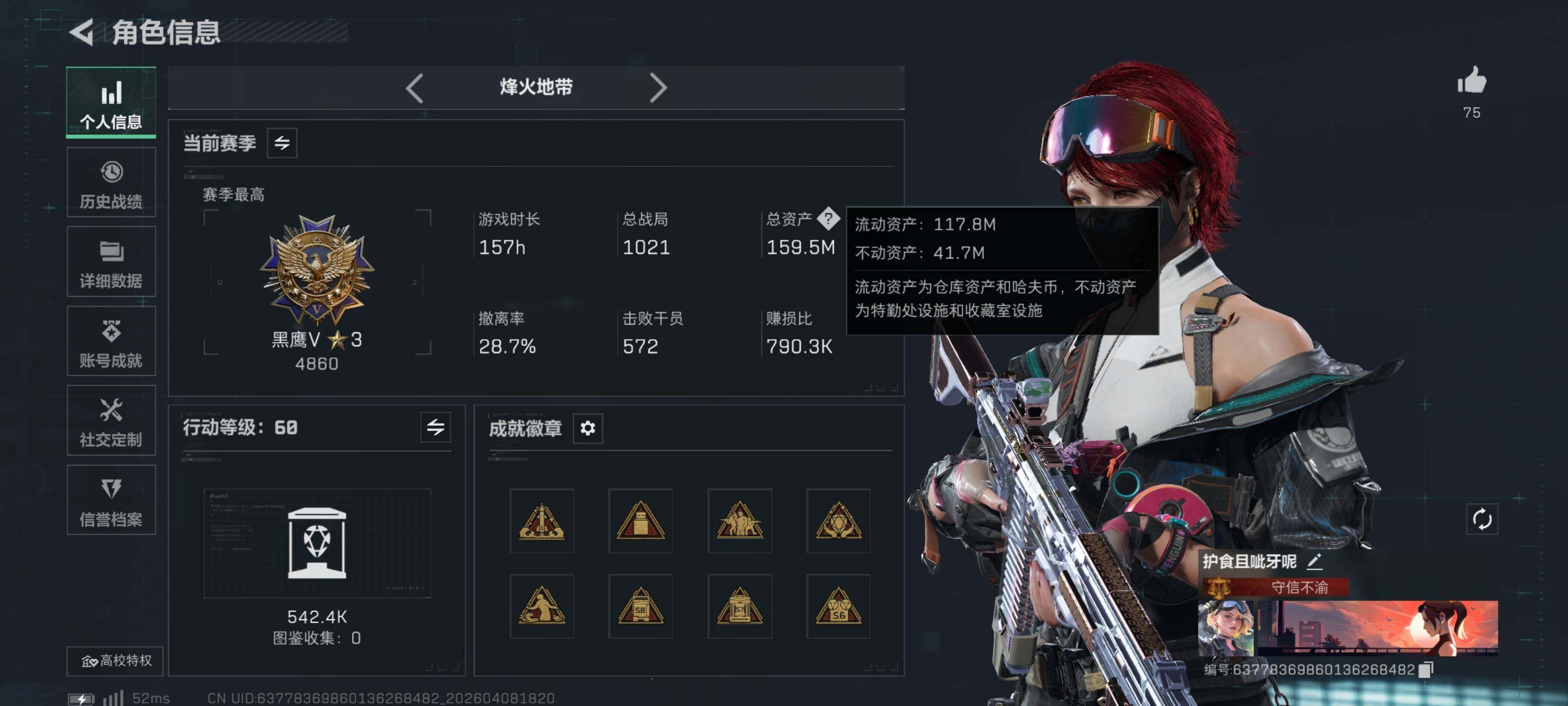Open the 成就徽章 gear settings
The image size is (1568, 706).
pyautogui.click(x=588, y=428)
